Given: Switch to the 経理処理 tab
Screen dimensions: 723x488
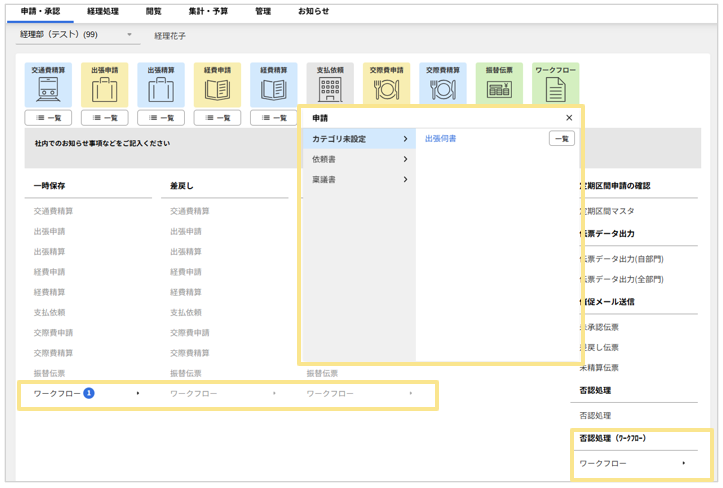Looking at the screenshot, I should (x=103, y=11).
